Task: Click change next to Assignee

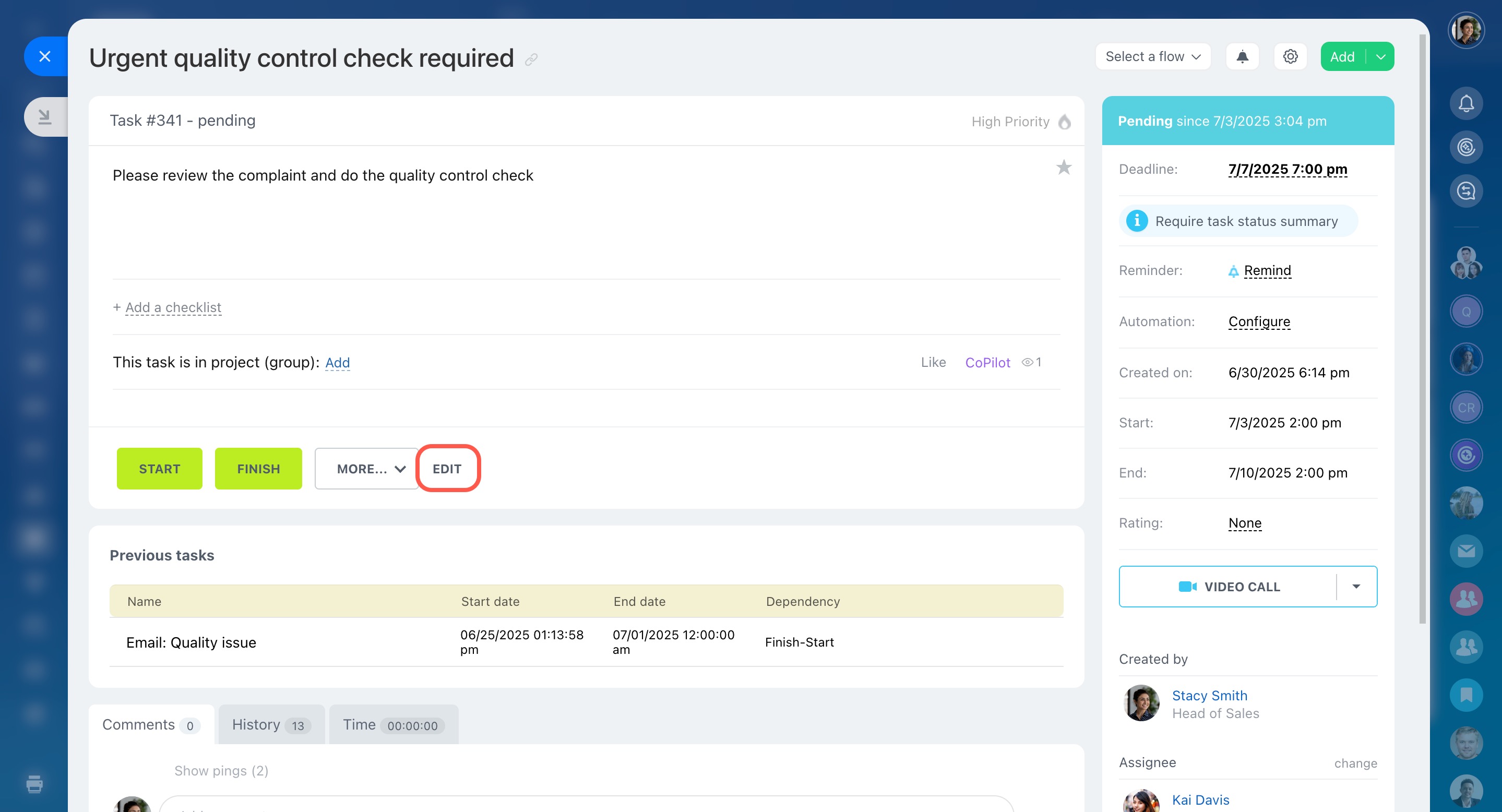Action: [1355, 763]
